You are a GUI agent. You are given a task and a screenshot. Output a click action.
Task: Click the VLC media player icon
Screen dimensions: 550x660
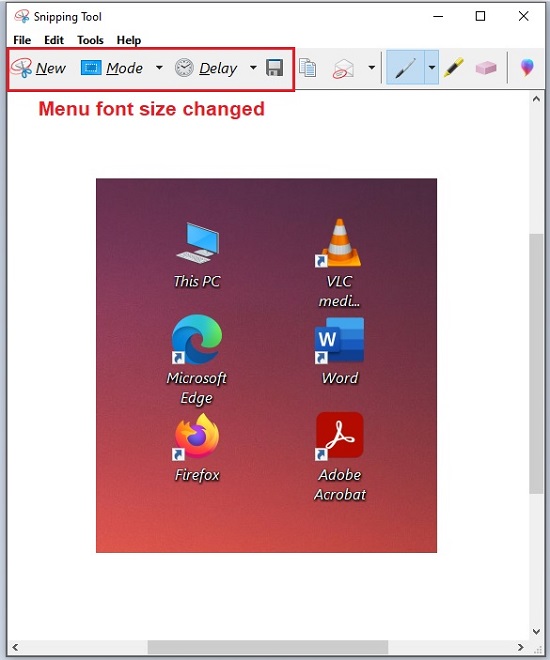pyautogui.click(x=339, y=243)
